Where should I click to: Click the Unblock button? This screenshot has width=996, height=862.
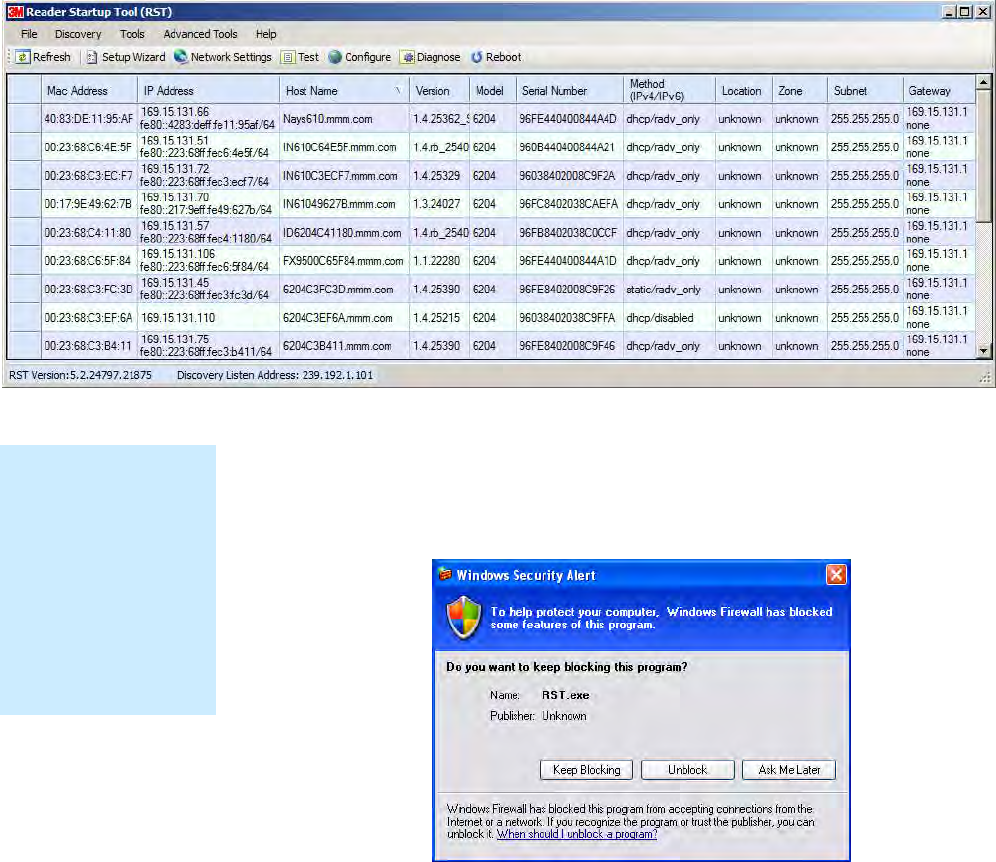click(687, 770)
